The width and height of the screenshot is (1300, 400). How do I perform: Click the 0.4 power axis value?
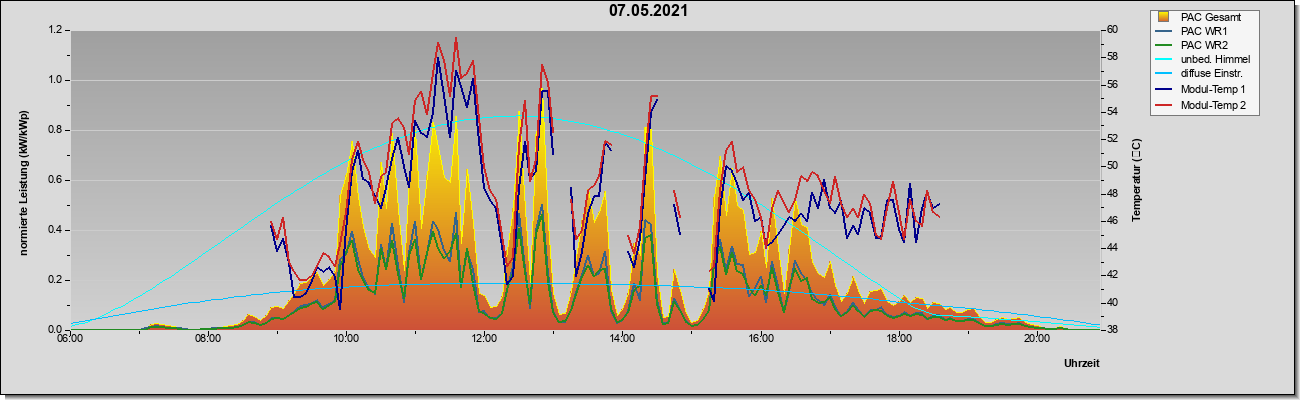(54, 230)
